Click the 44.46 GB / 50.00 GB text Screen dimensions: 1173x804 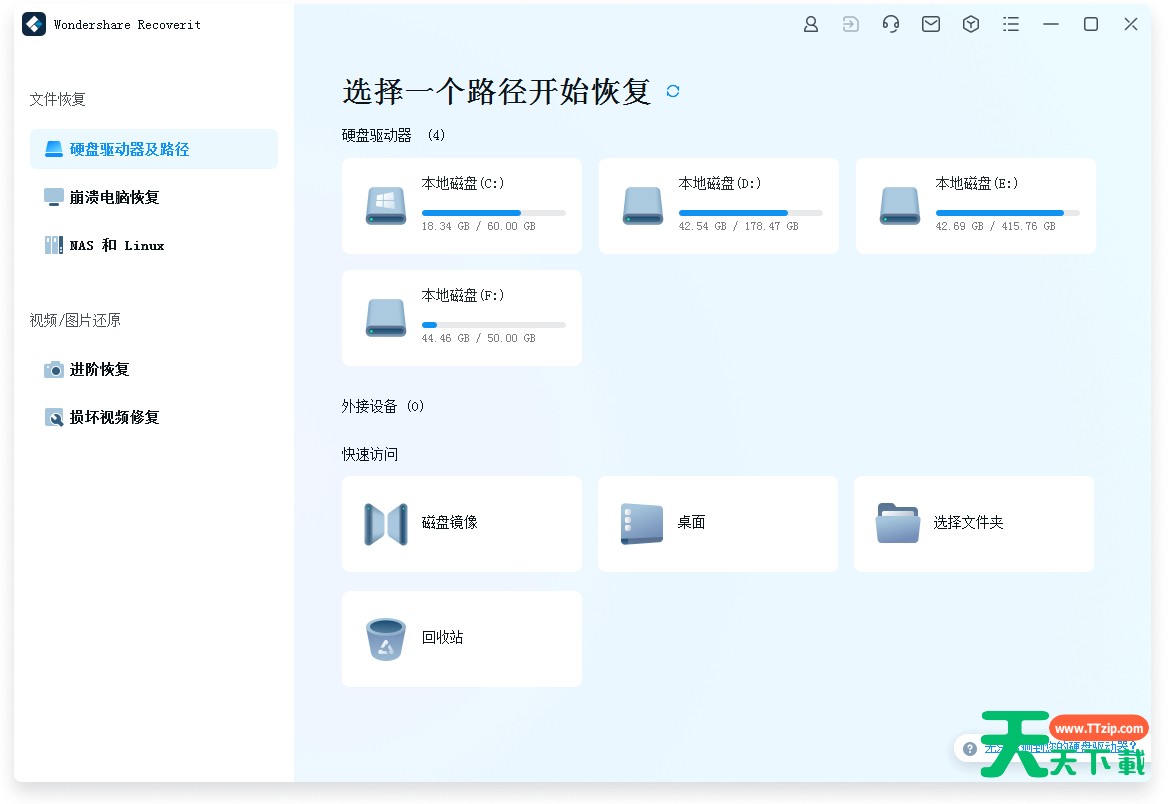click(479, 338)
